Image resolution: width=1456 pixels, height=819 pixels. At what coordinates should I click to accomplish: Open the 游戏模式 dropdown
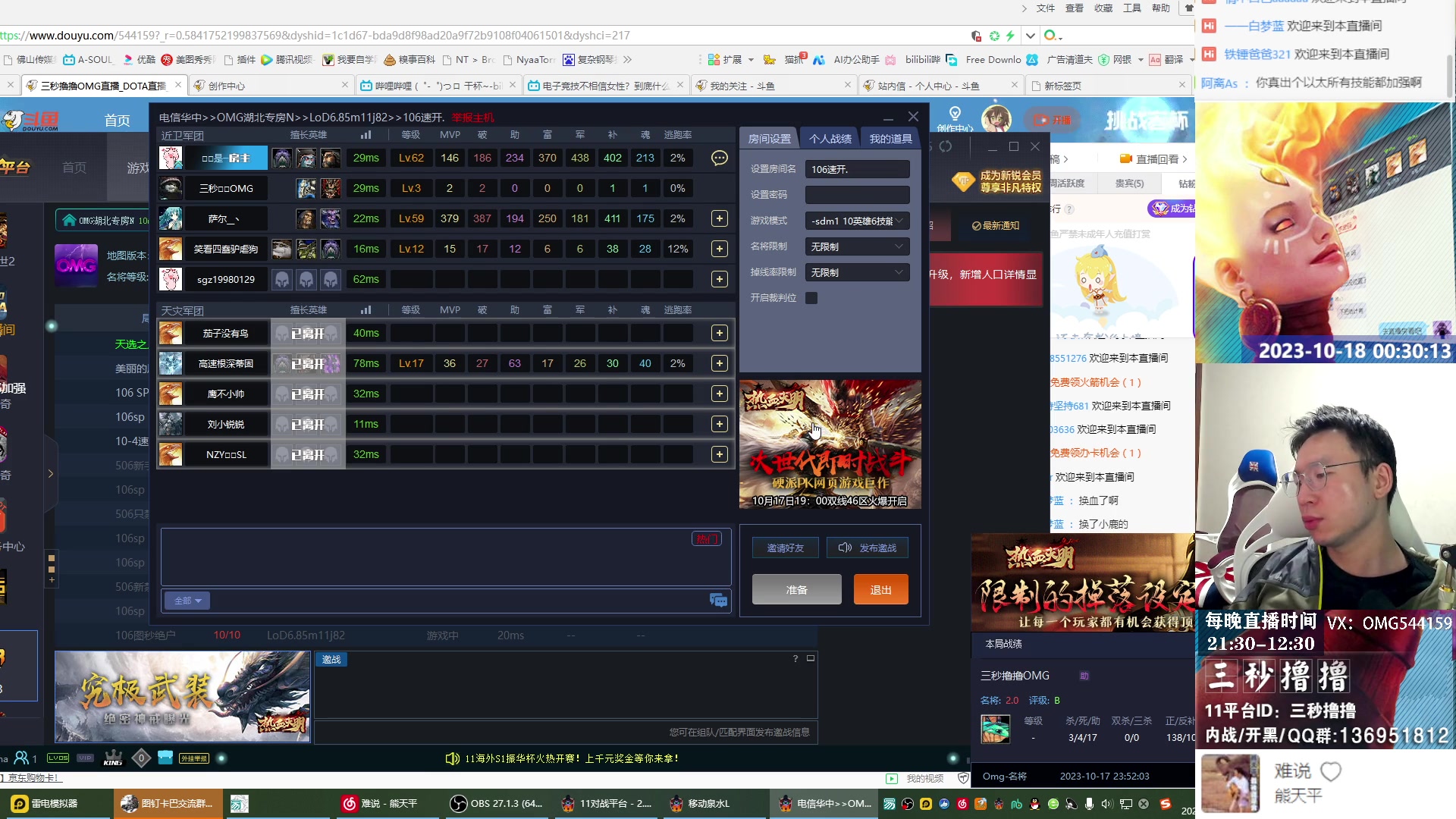pos(857,221)
